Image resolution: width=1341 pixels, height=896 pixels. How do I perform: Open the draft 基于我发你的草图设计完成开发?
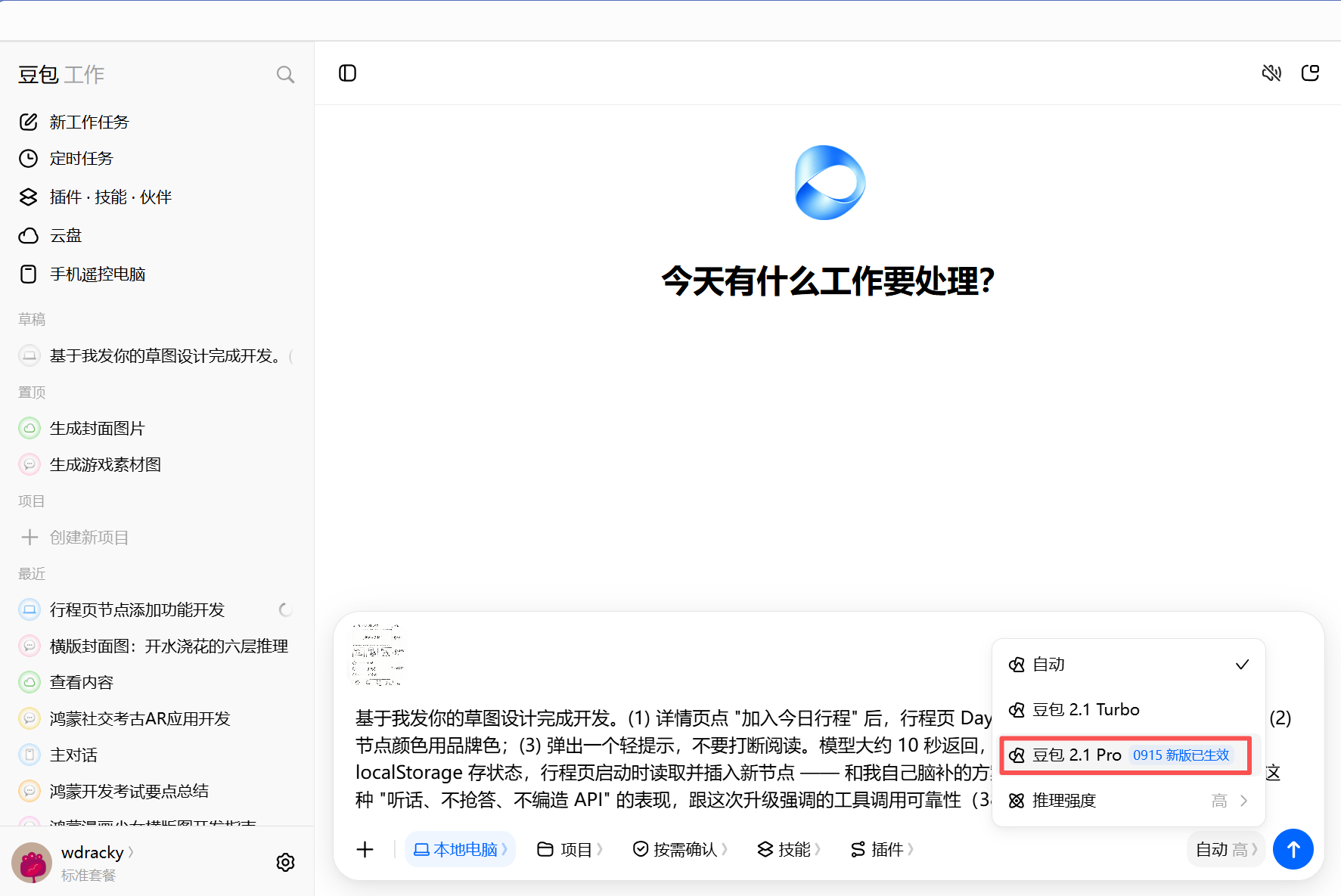[x=157, y=355]
